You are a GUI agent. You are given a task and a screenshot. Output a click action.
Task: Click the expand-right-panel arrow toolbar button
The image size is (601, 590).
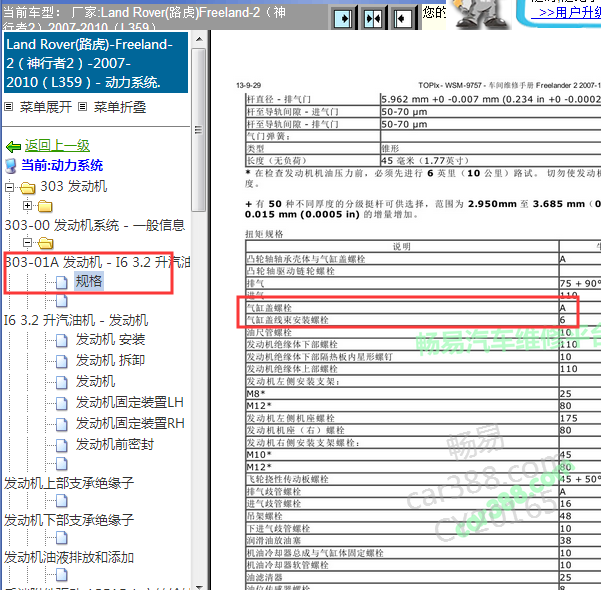click(343, 18)
